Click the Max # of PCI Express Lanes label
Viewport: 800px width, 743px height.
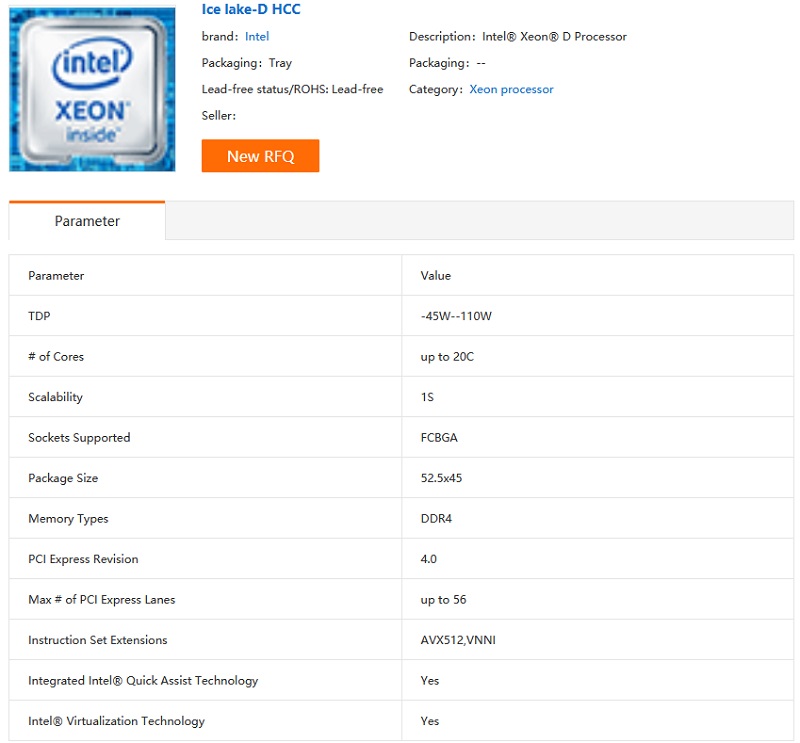[x=102, y=600]
